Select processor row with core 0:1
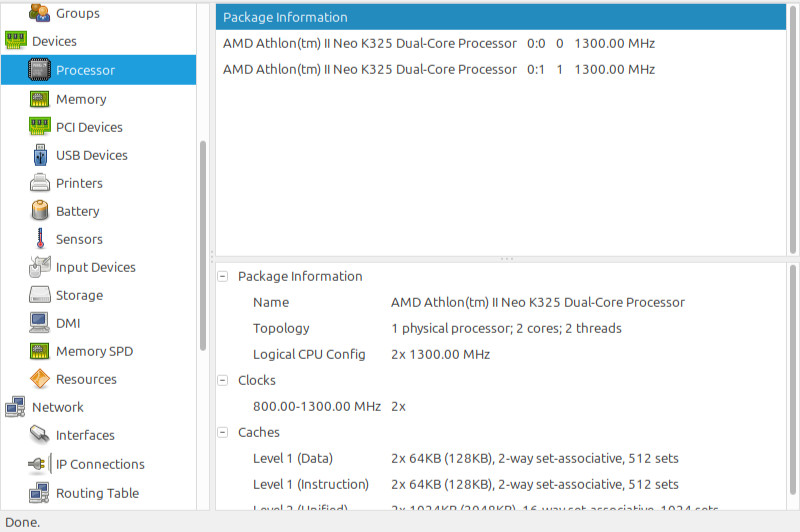The width and height of the screenshot is (800, 532). 501,69
